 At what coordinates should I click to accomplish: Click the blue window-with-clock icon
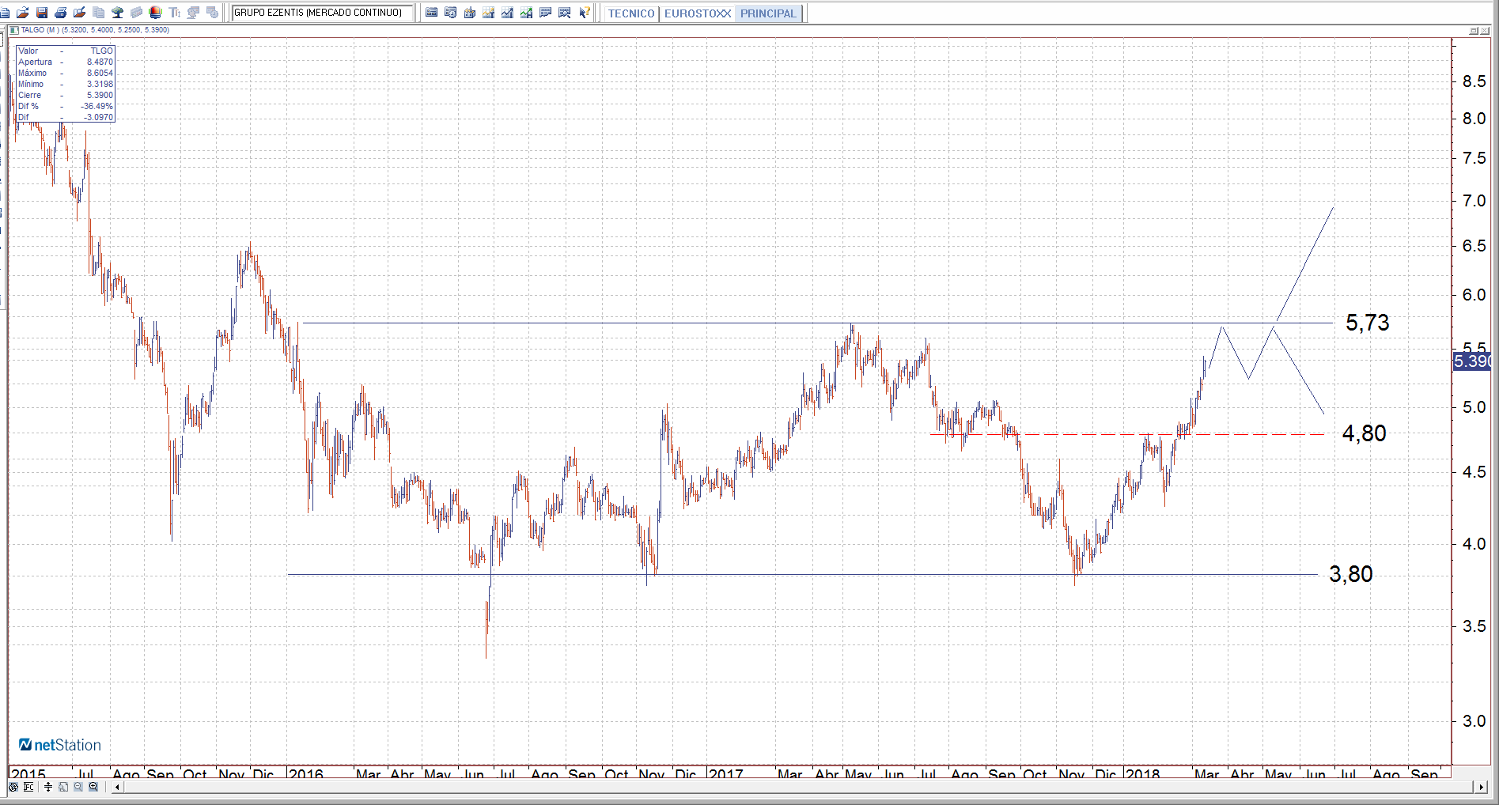(450, 13)
